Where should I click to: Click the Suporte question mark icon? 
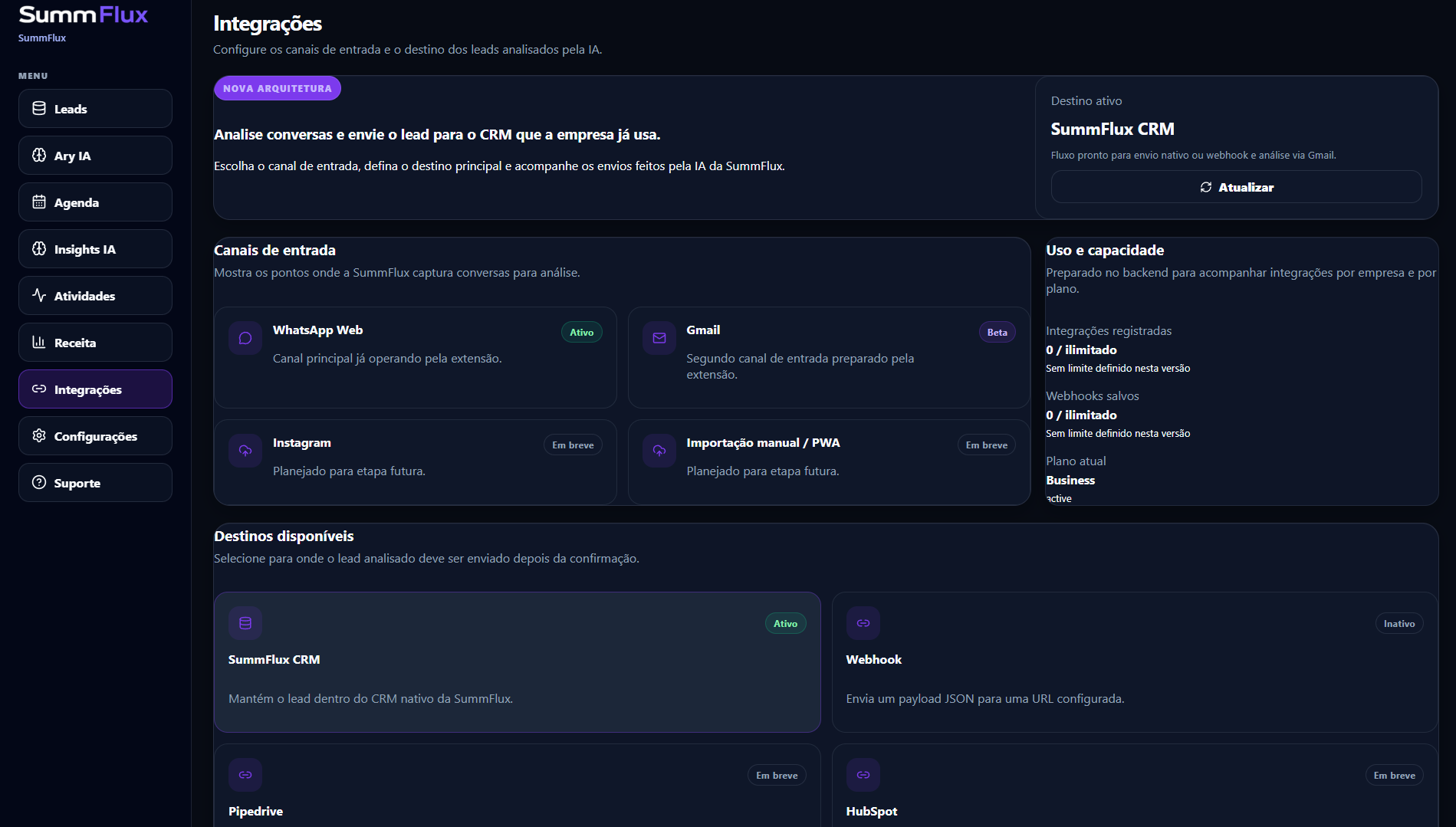pos(39,483)
